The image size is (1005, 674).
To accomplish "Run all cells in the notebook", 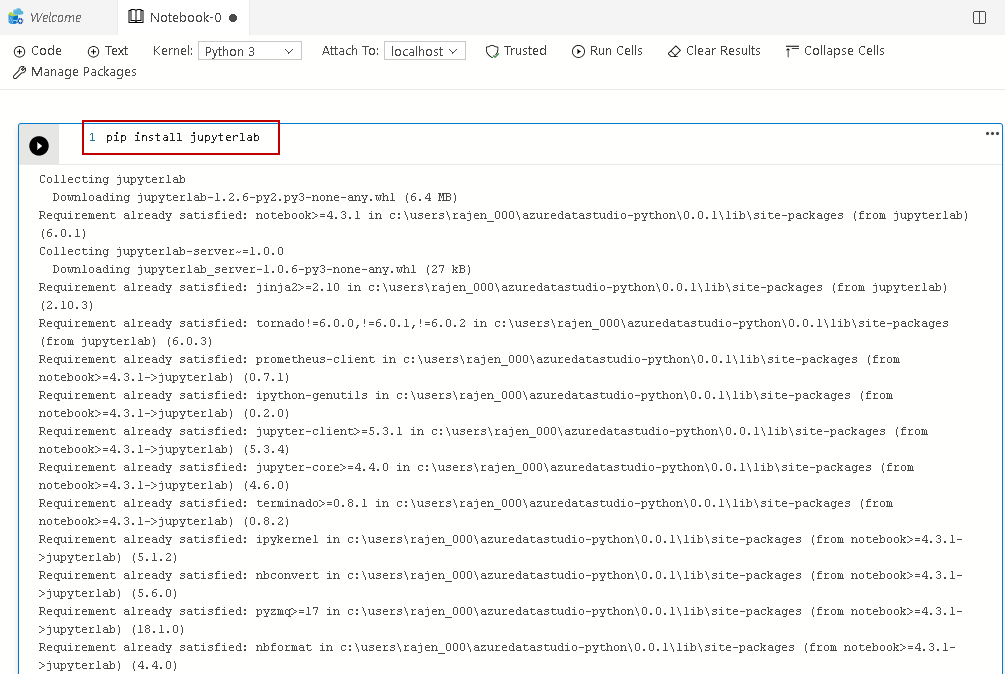I will pos(607,50).
